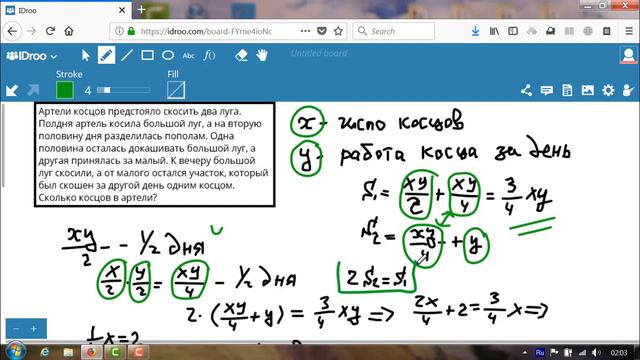Open the board settings gear

pos(608,90)
